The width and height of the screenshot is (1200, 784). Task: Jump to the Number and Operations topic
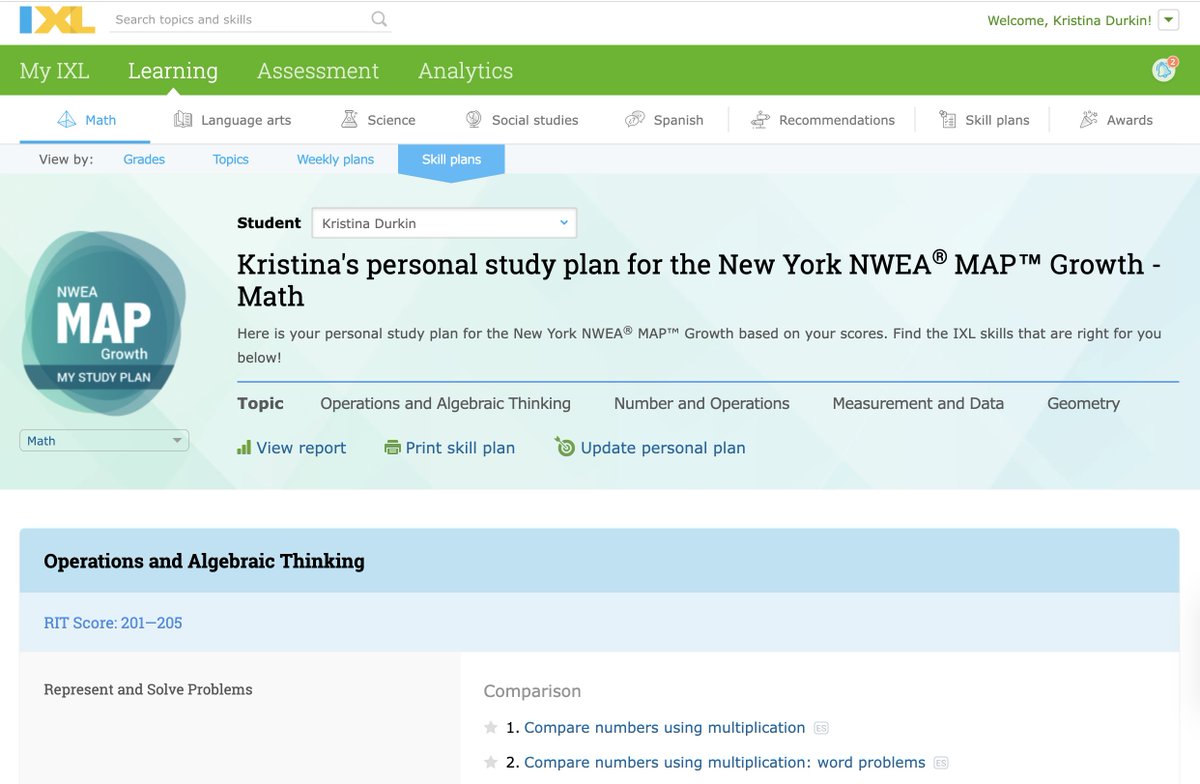pos(701,403)
